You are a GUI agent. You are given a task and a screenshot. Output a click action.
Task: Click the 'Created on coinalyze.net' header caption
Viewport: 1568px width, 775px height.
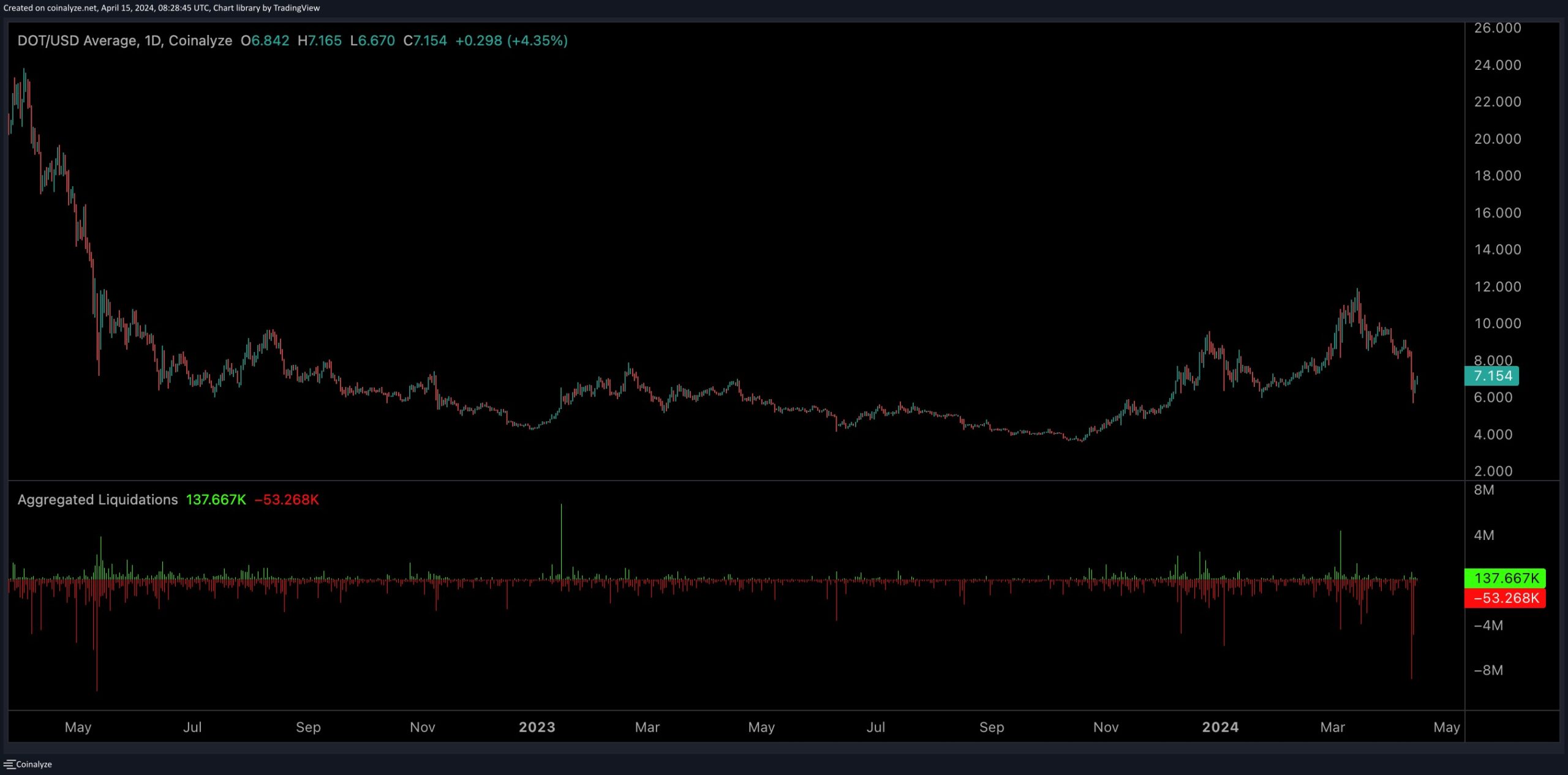(162, 8)
